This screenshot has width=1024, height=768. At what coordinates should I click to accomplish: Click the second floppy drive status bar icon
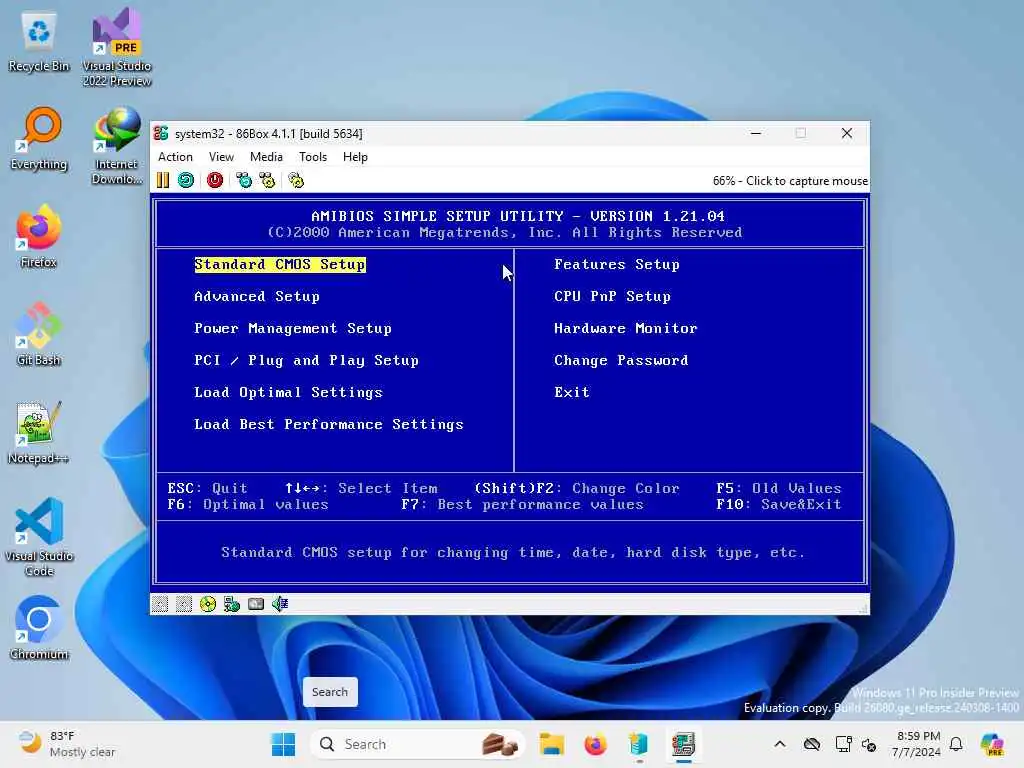click(184, 604)
